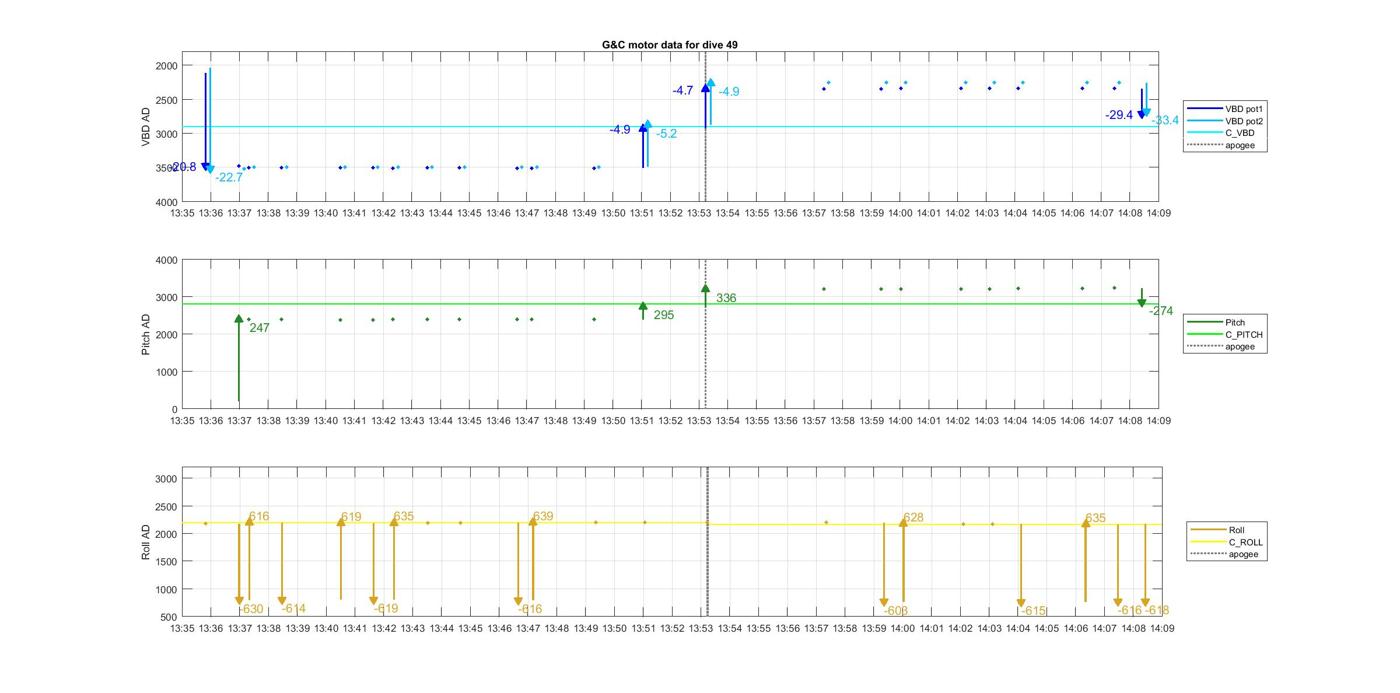Click the 'Pitch AD' y-axis label

pos(146,334)
